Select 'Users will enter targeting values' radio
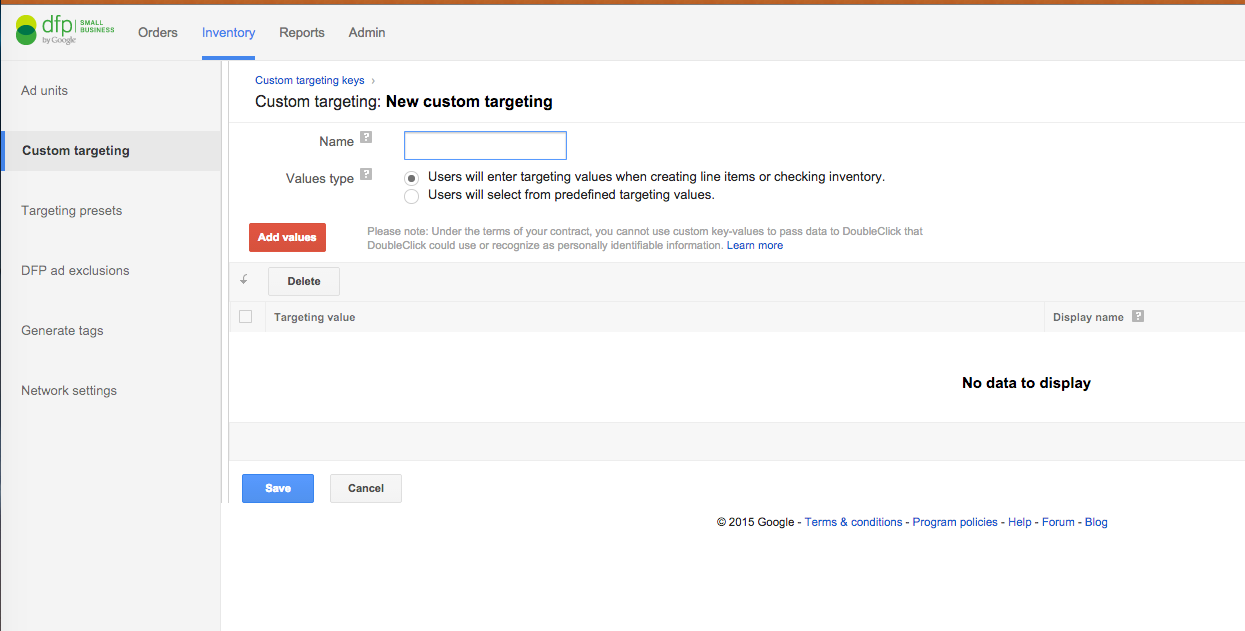1245x631 pixels. tap(411, 178)
